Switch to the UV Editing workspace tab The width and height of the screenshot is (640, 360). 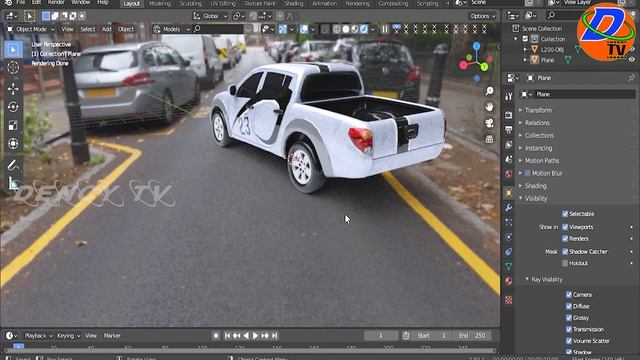[x=223, y=3]
